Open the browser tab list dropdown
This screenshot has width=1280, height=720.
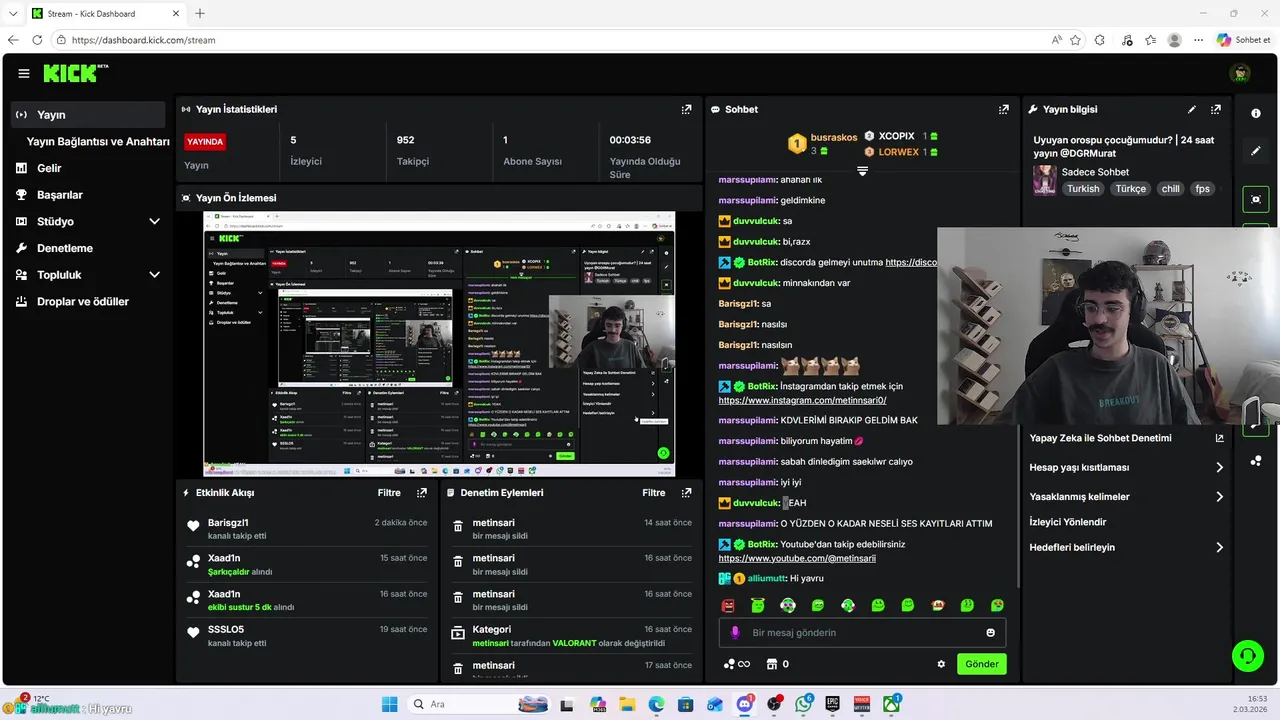[x=13, y=13]
